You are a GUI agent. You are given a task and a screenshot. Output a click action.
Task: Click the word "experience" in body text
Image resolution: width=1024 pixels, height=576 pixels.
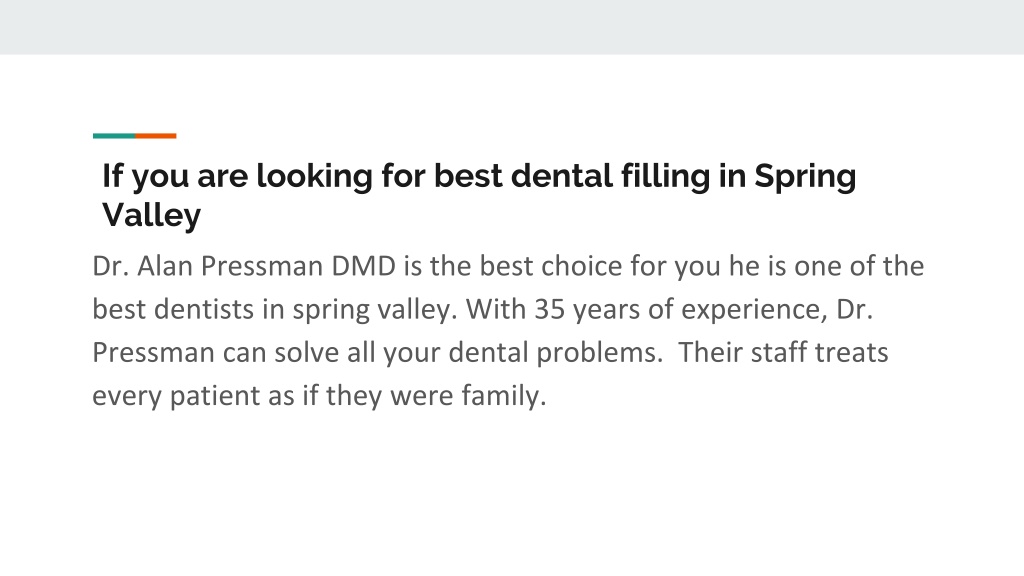coord(752,311)
